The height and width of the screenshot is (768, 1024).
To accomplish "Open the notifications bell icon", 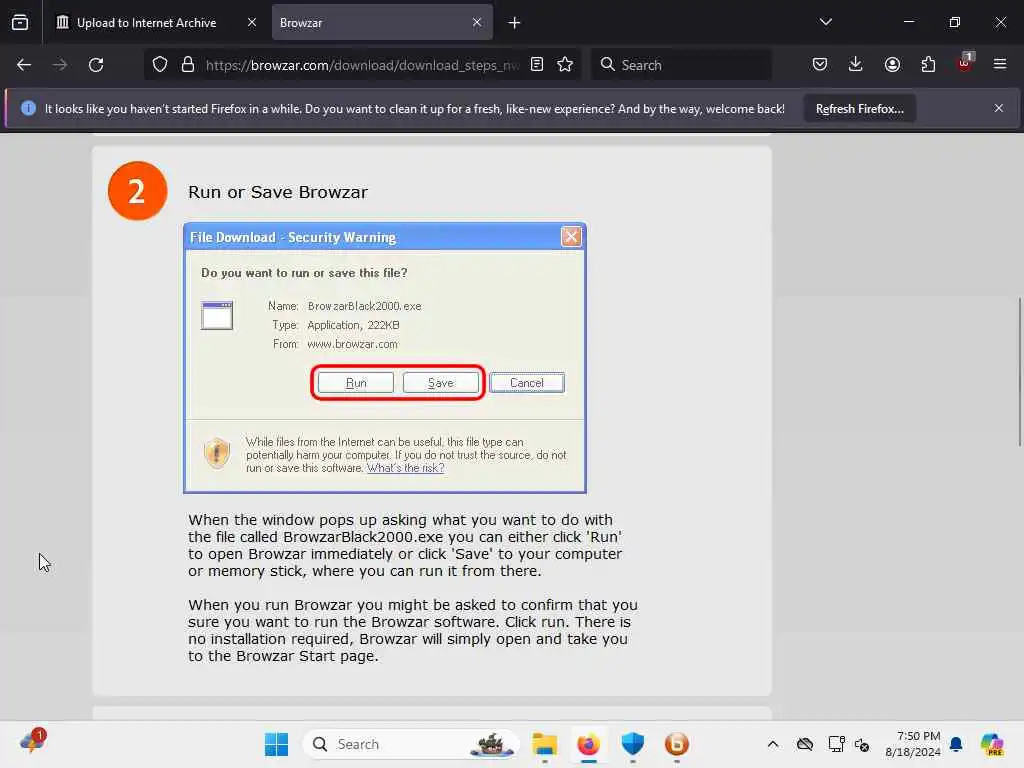I will tap(957, 744).
